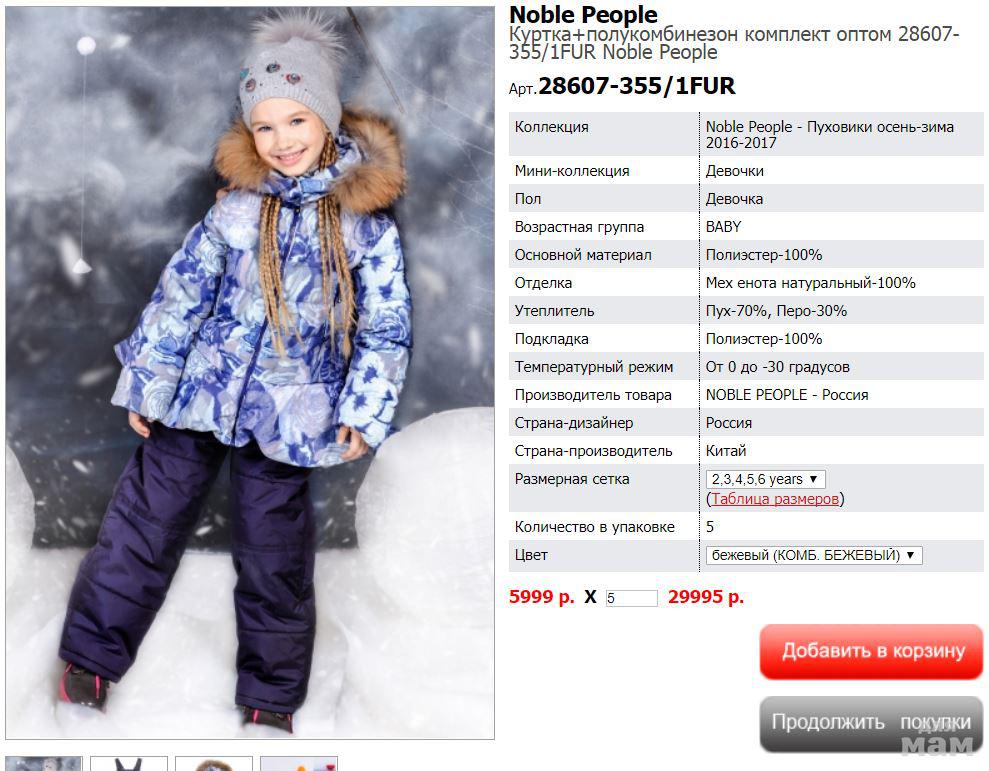Click the "Размерная сетка" row label
989x771 pixels.
(x=572, y=479)
